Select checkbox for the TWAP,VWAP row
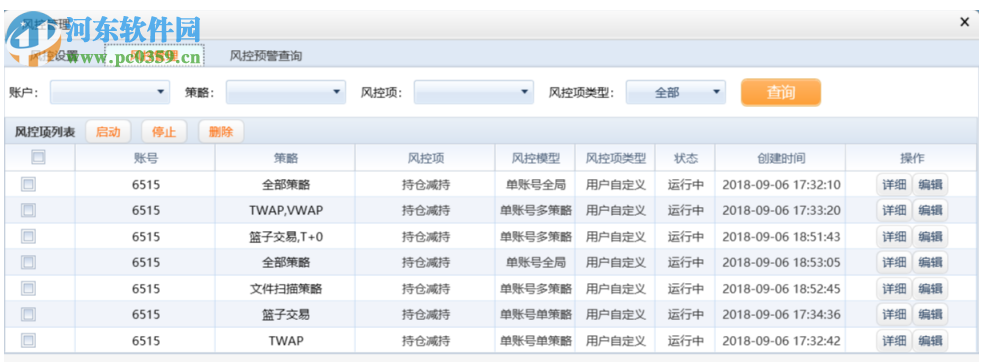989x362 pixels. [x=28, y=210]
